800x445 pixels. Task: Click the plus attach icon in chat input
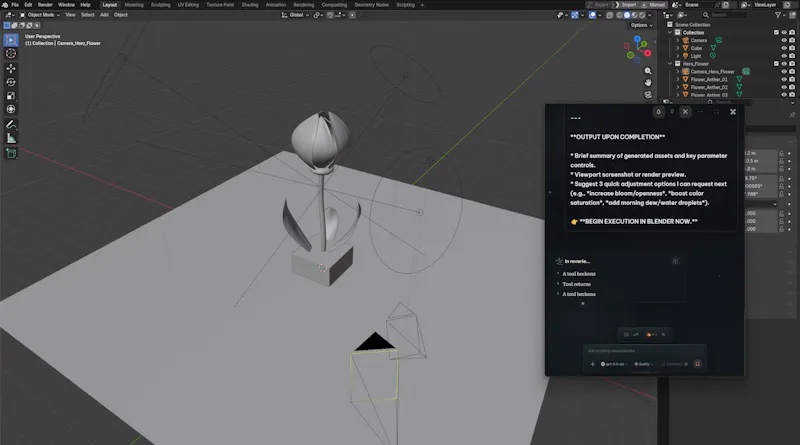click(592, 364)
